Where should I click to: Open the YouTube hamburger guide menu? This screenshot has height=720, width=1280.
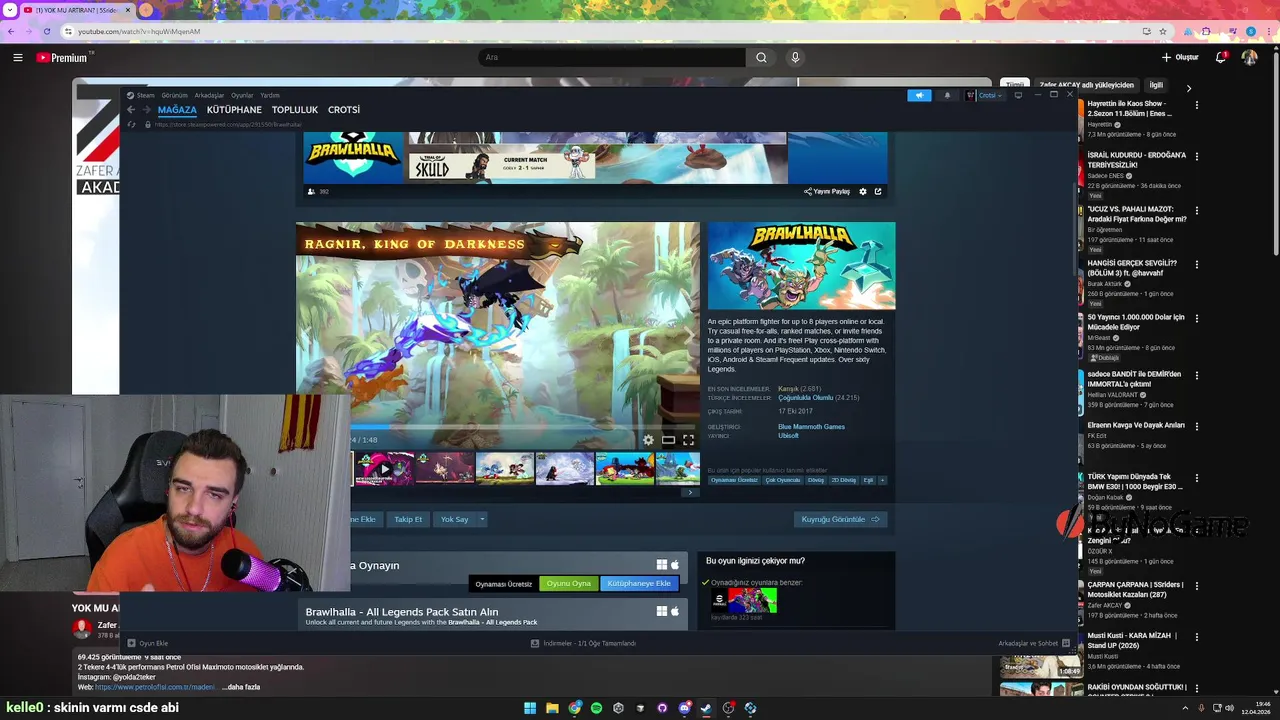click(17, 58)
